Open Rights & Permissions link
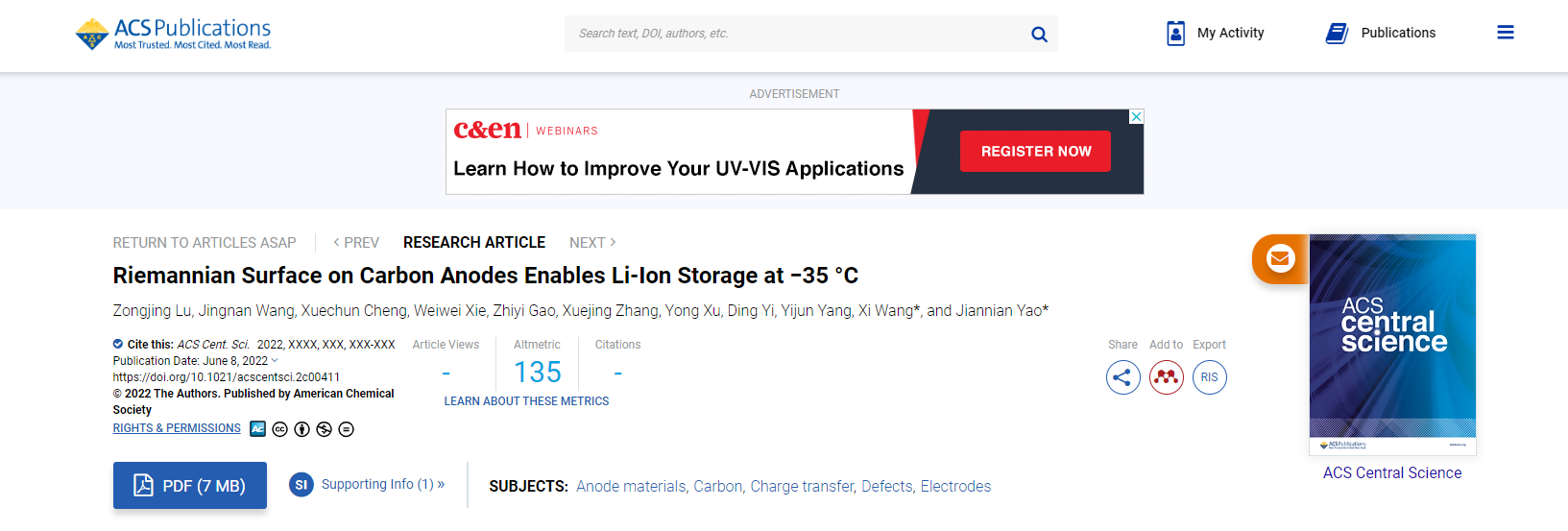The height and width of the screenshot is (531, 1568). point(177,428)
